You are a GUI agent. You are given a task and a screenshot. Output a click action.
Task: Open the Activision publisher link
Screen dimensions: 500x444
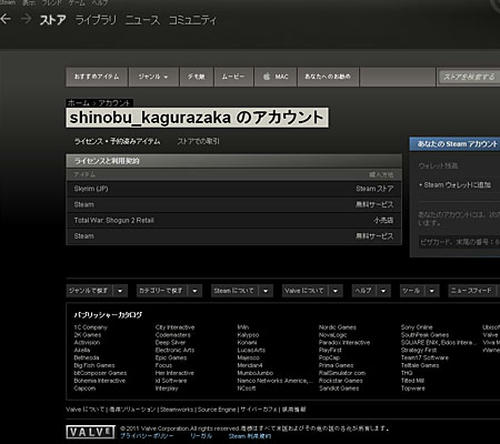[87, 342]
